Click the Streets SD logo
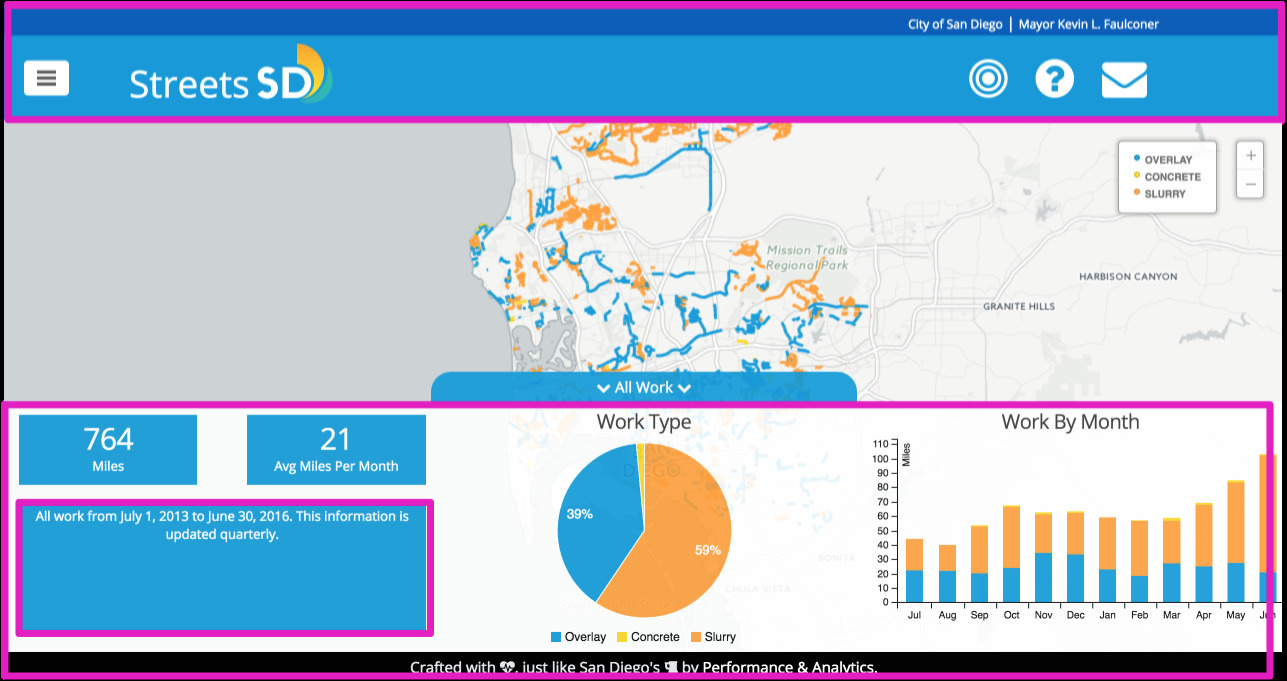The height and width of the screenshot is (681, 1287). 230,75
